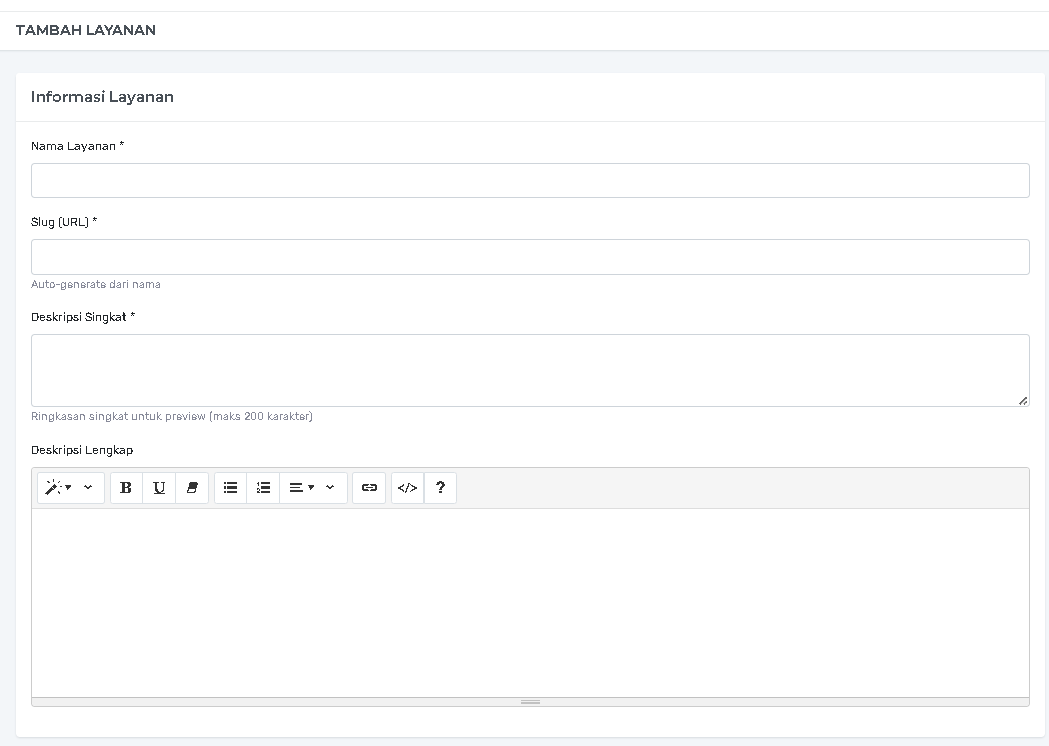Toggle underline formatting in the editor
The image size is (1049, 746).
[x=159, y=488]
